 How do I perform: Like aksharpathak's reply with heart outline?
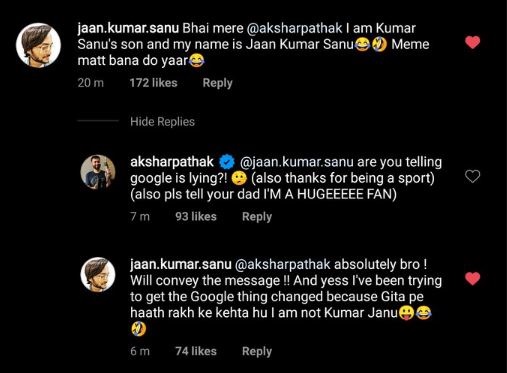click(472, 176)
